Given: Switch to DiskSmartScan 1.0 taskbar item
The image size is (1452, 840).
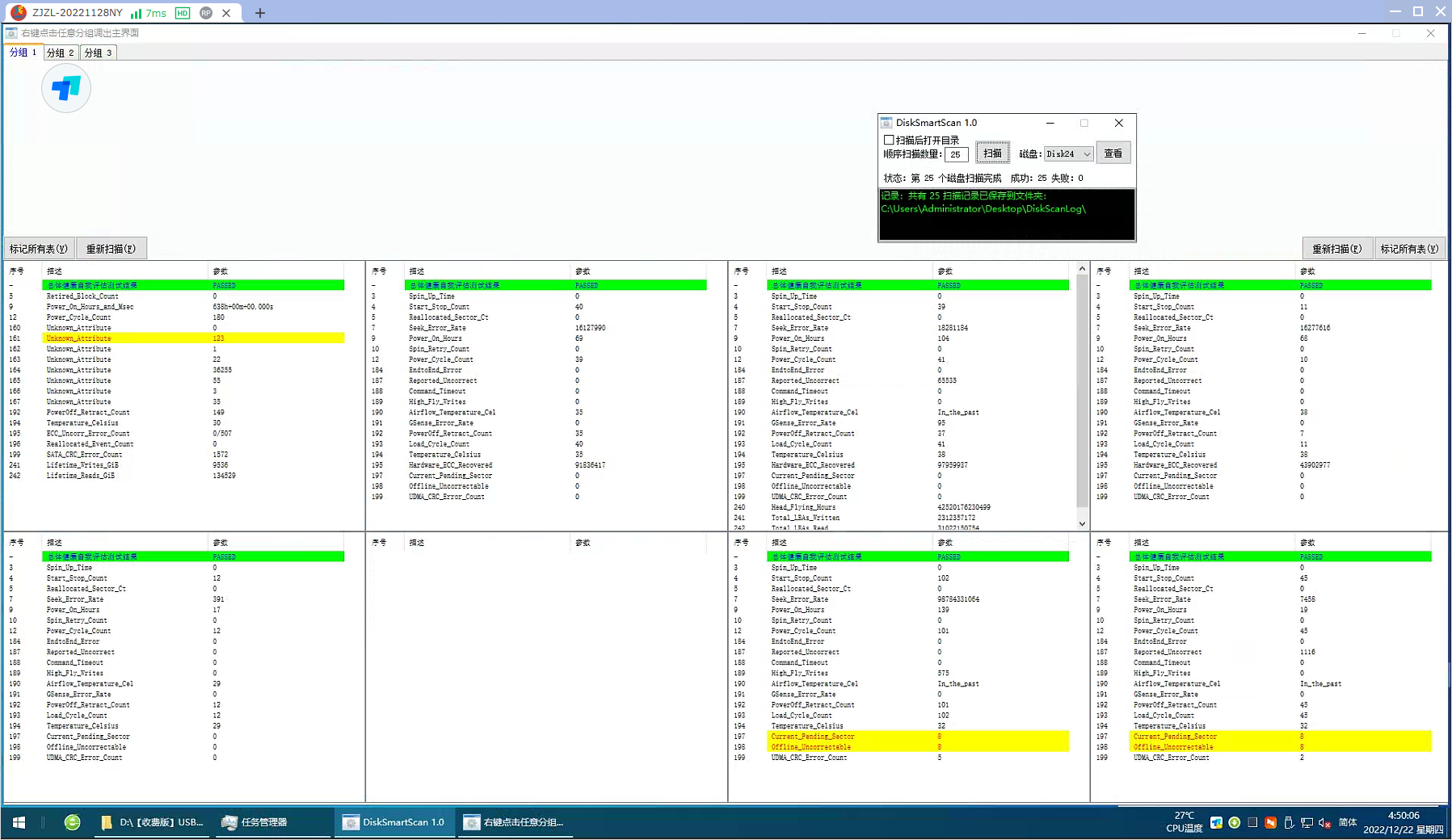Looking at the screenshot, I should pyautogui.click(x=394, y=822).
